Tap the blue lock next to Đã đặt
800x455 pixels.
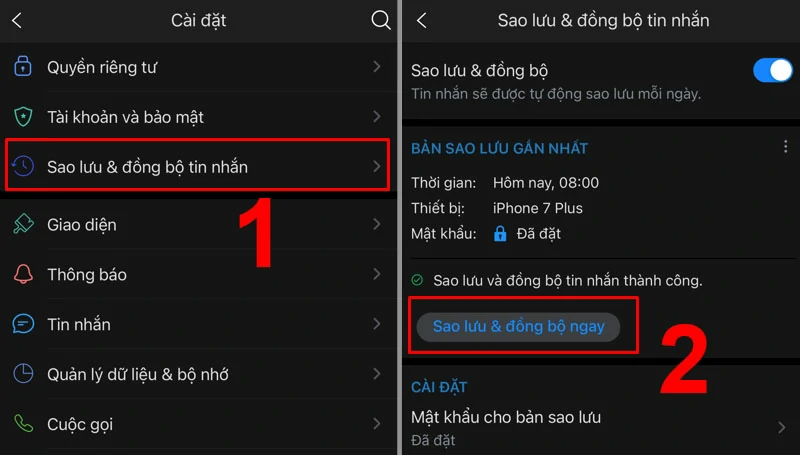(500, 234)
